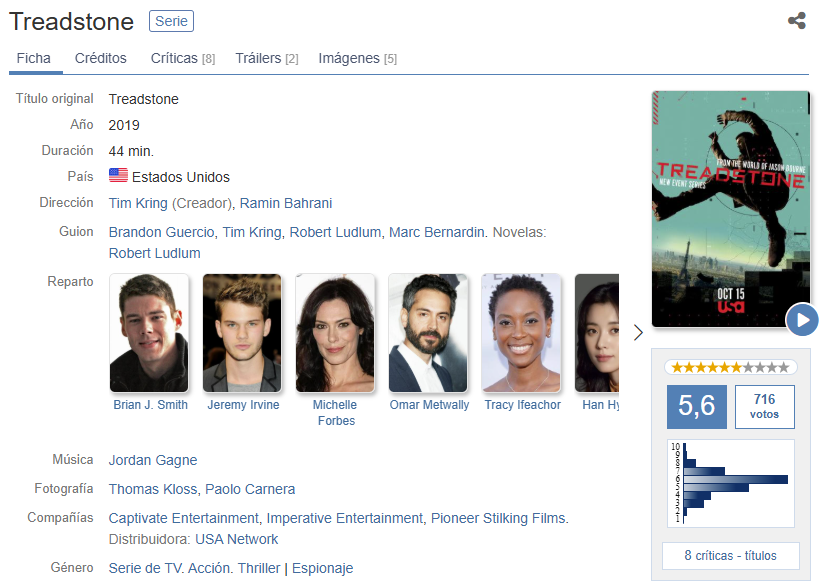
Task: Click the Acción genre link
Action: click(x=209, y=568)
